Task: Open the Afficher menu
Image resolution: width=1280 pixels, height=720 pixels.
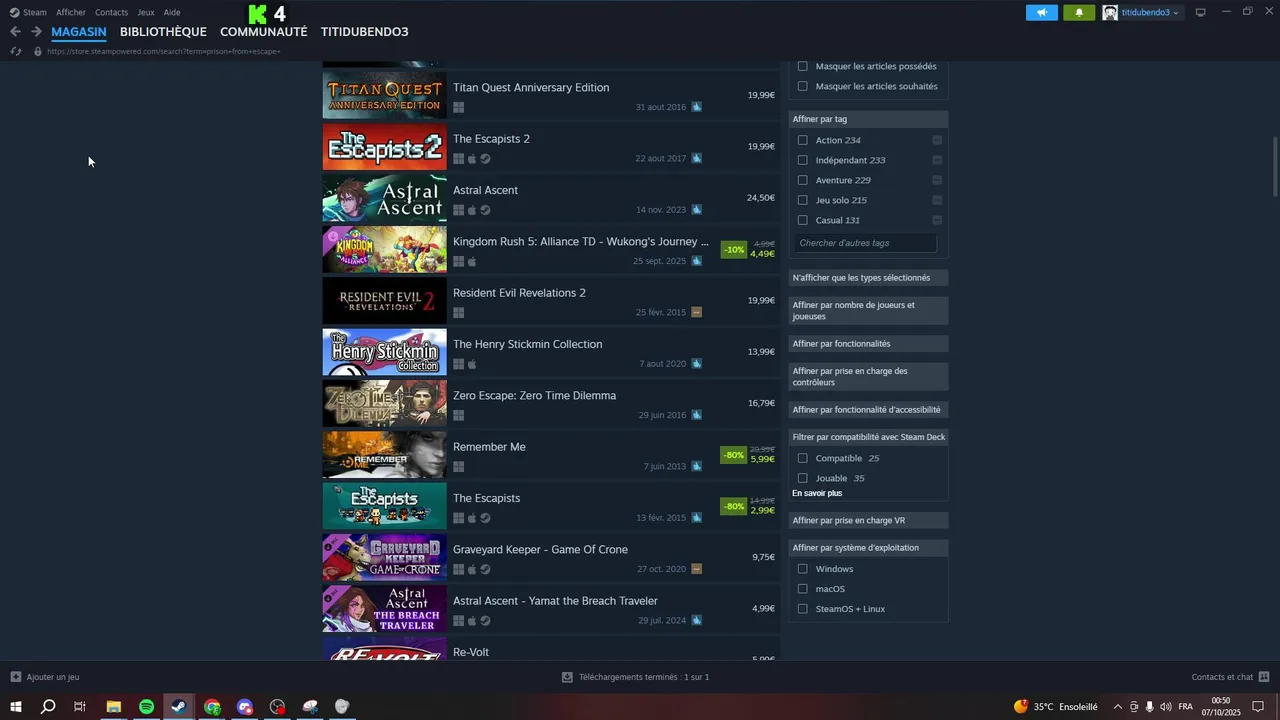Action: point(71,13)
